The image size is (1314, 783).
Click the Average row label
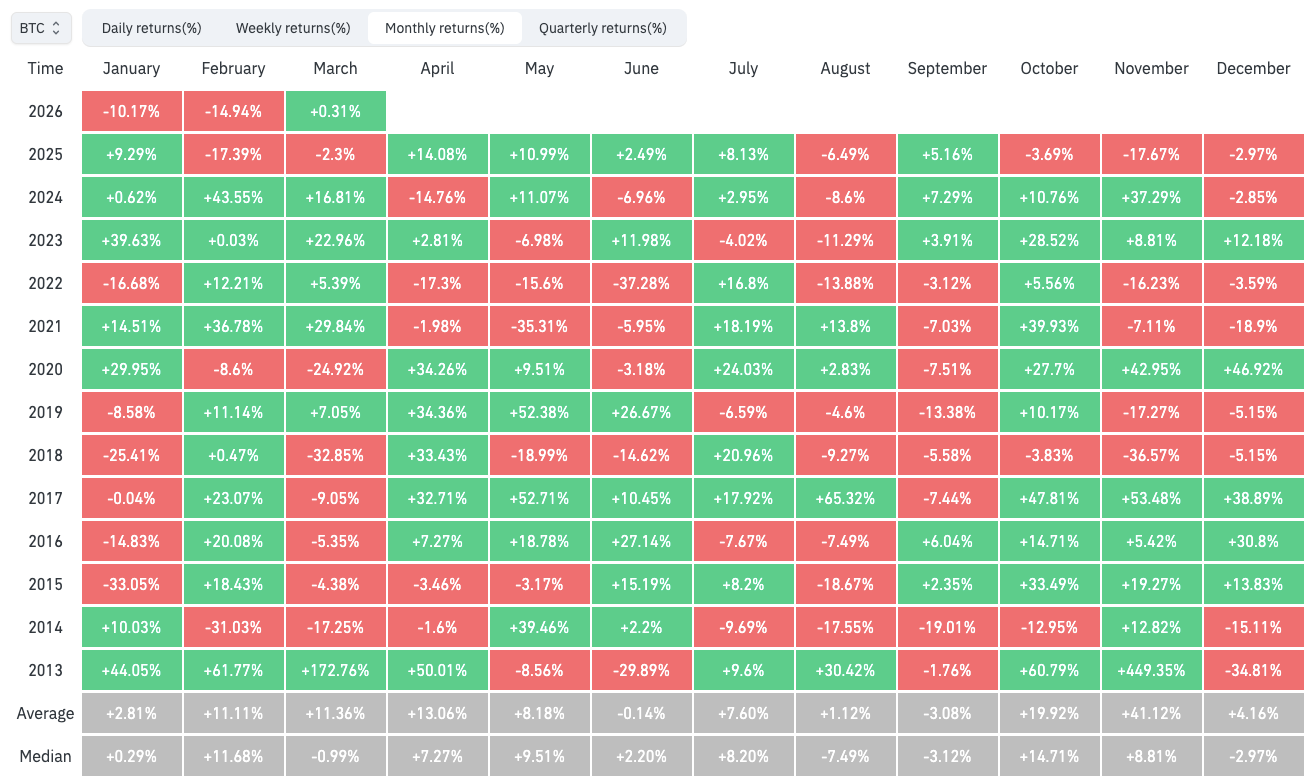(x=45, y=713)
